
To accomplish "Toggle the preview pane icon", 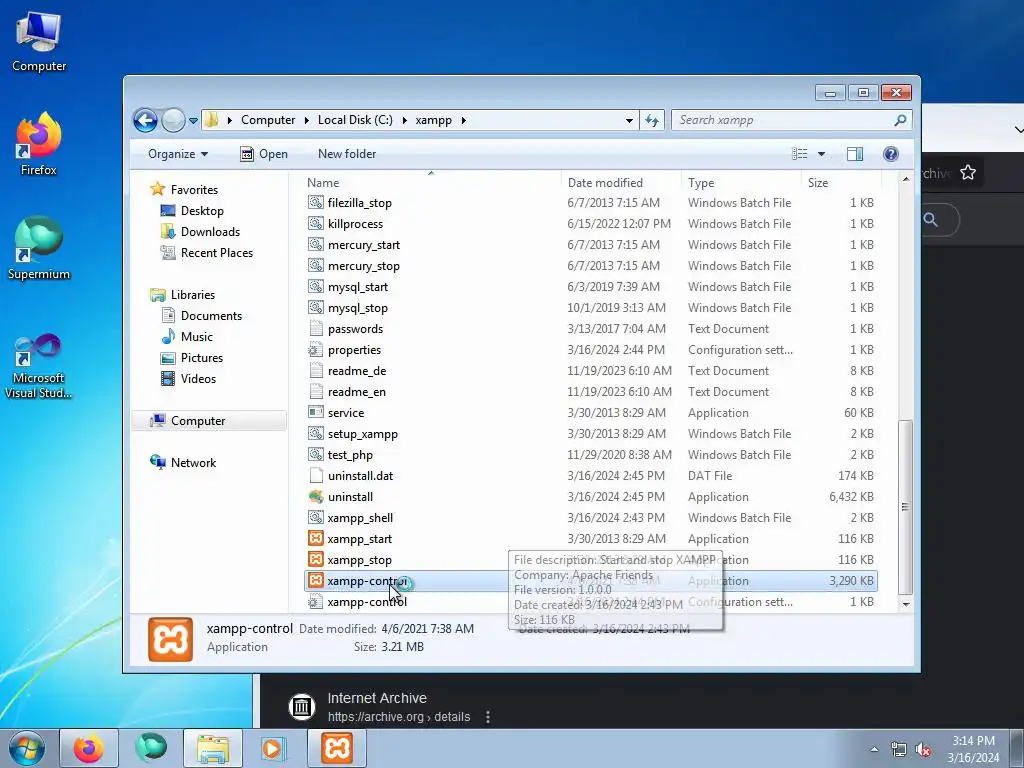I will click(x=854, y=154).
